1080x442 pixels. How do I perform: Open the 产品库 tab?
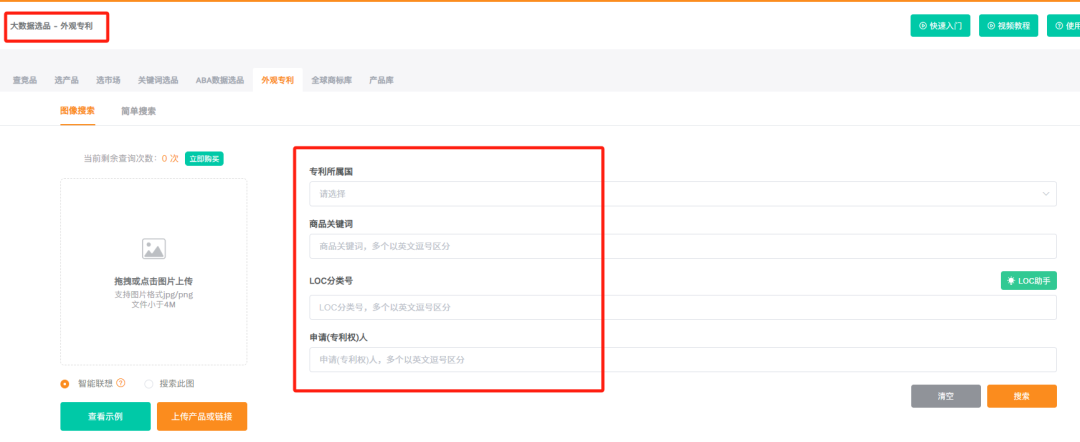coord(381,81)
